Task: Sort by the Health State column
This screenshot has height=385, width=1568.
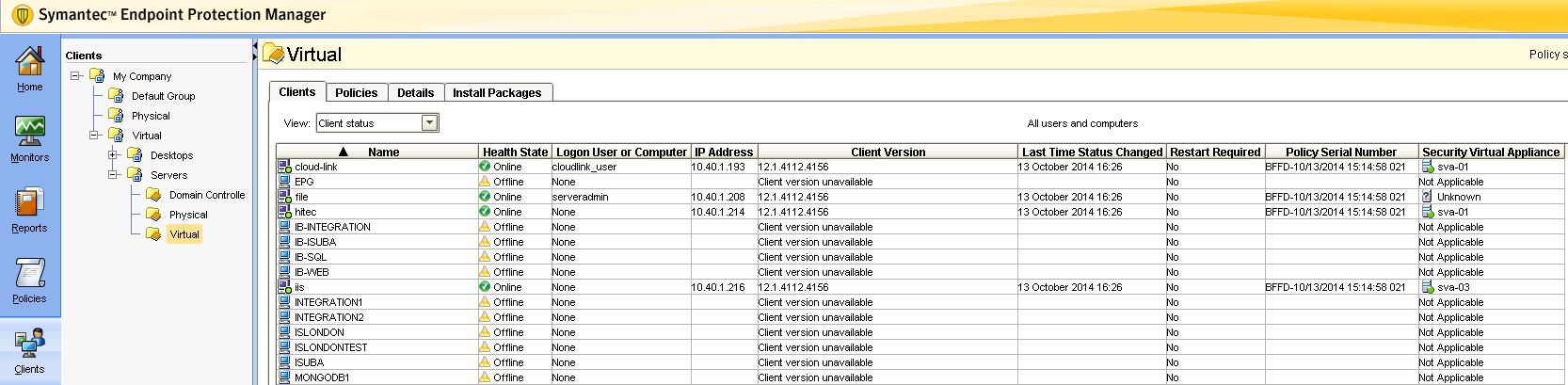Action: (x=515, y=152)
